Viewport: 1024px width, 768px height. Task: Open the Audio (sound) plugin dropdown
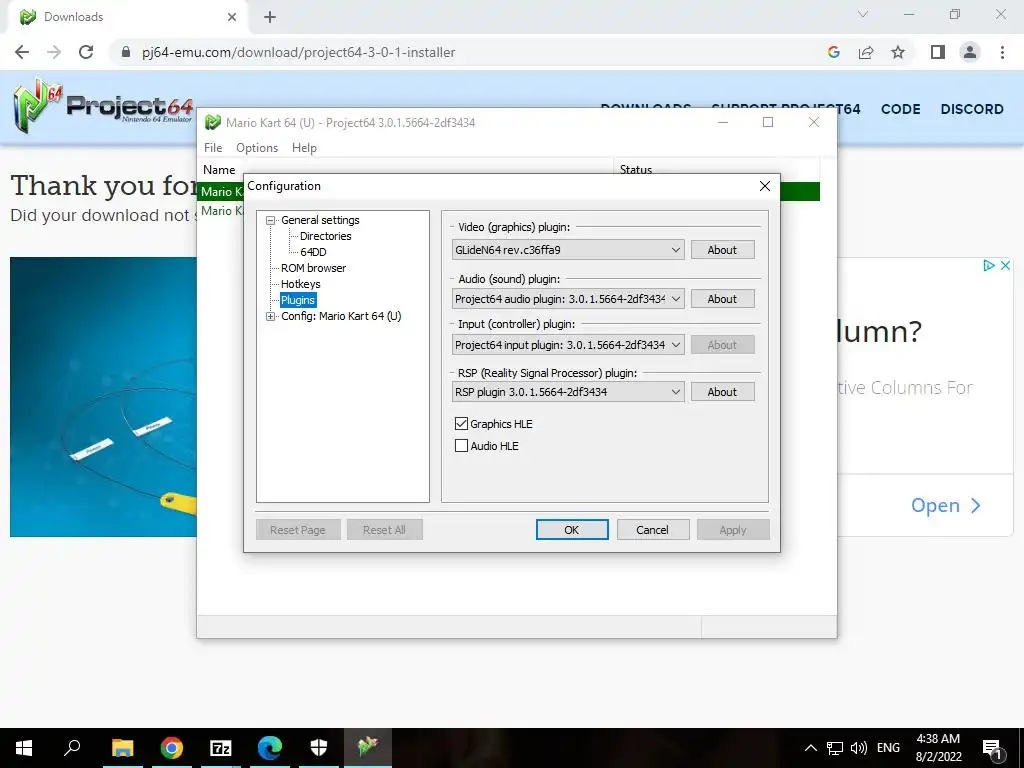point(568,298)
